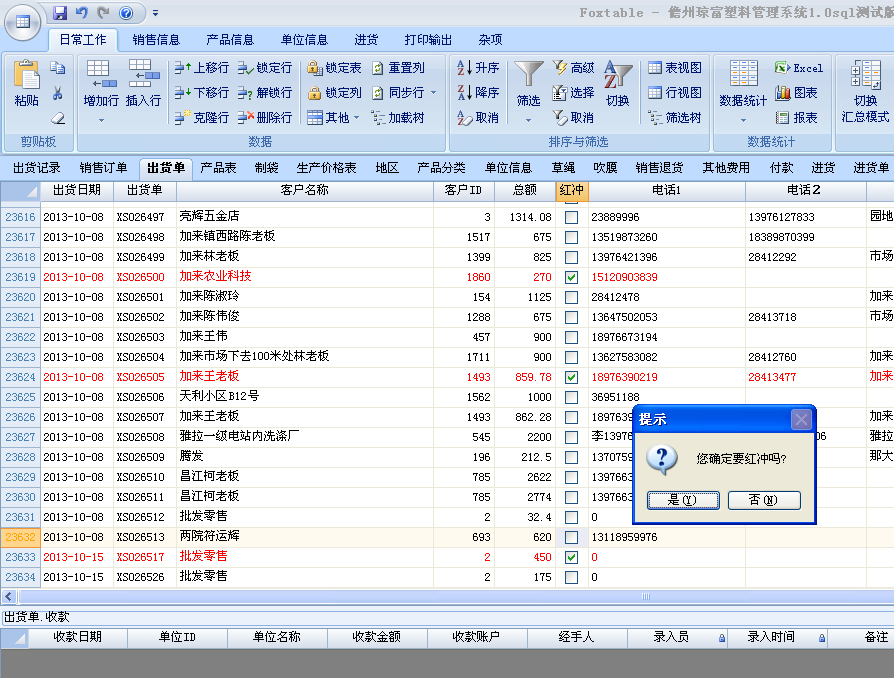Click 上移行 move row up

tap(202, 68)
